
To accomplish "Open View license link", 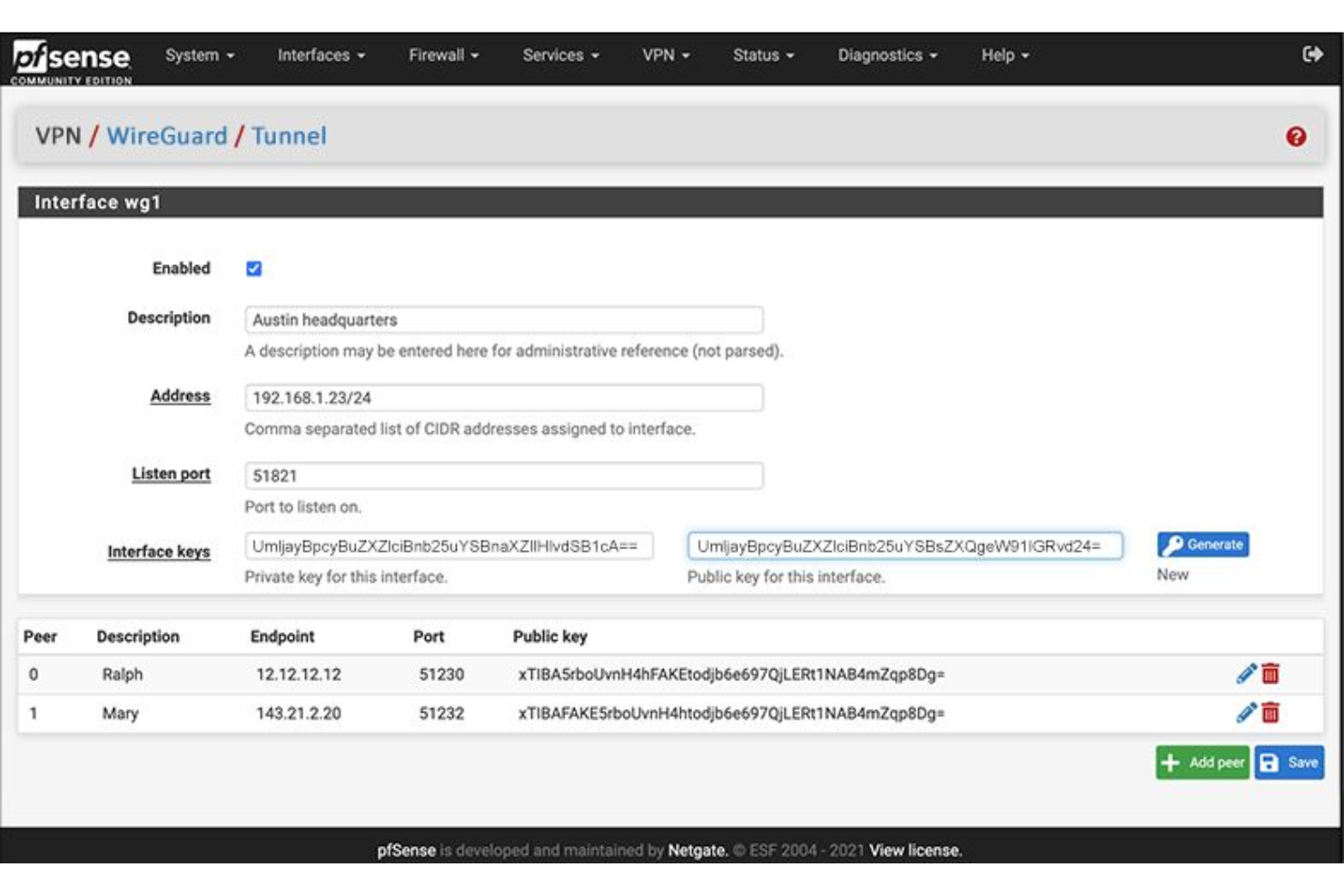I will click(915, 851).
